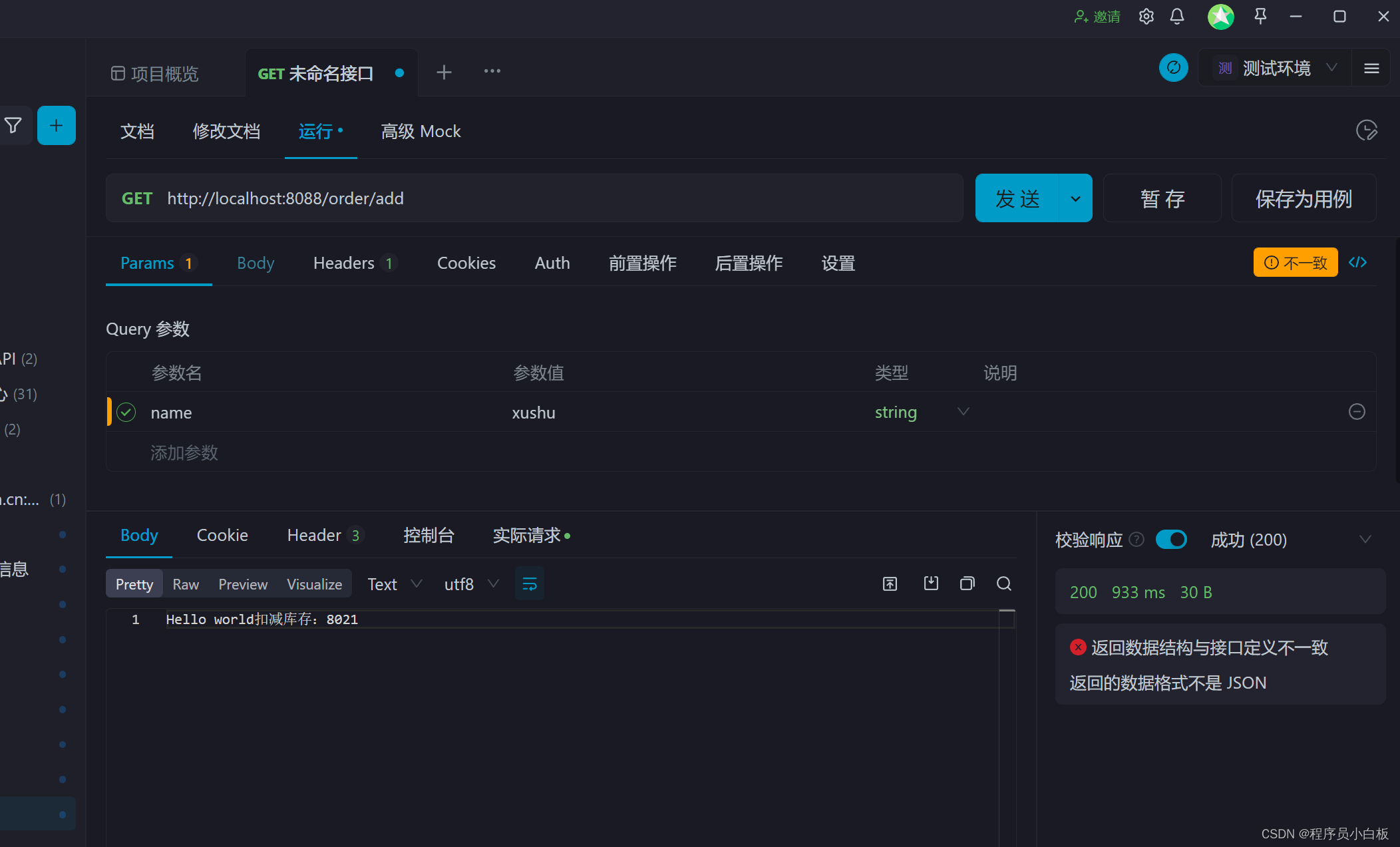This screenshot has height=847, width=1400.
Task: Click the search response icon
Action: [1004, 584]
